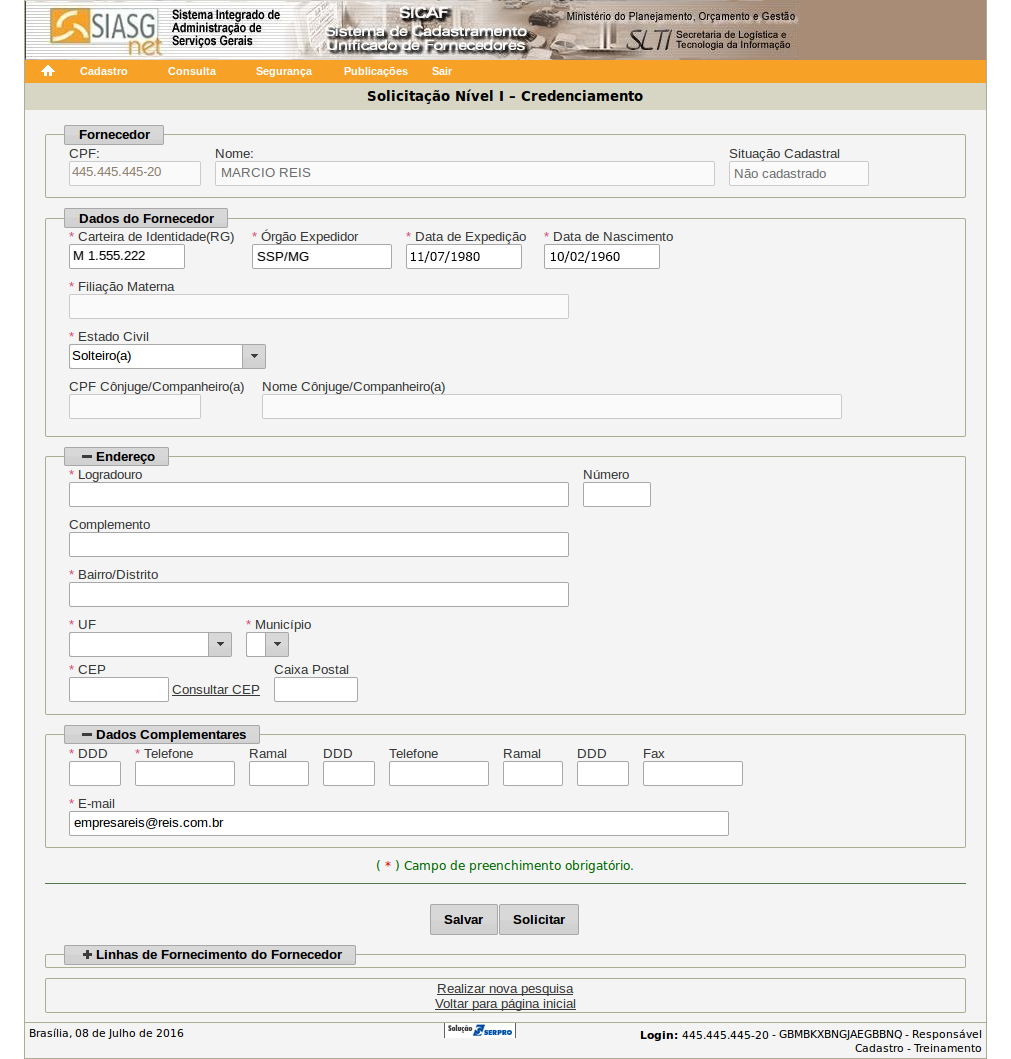The width and height of the screenshot is (1011, 1059).
Task: Edit the Data de Expedição field
Action: [x=464, y=257]
